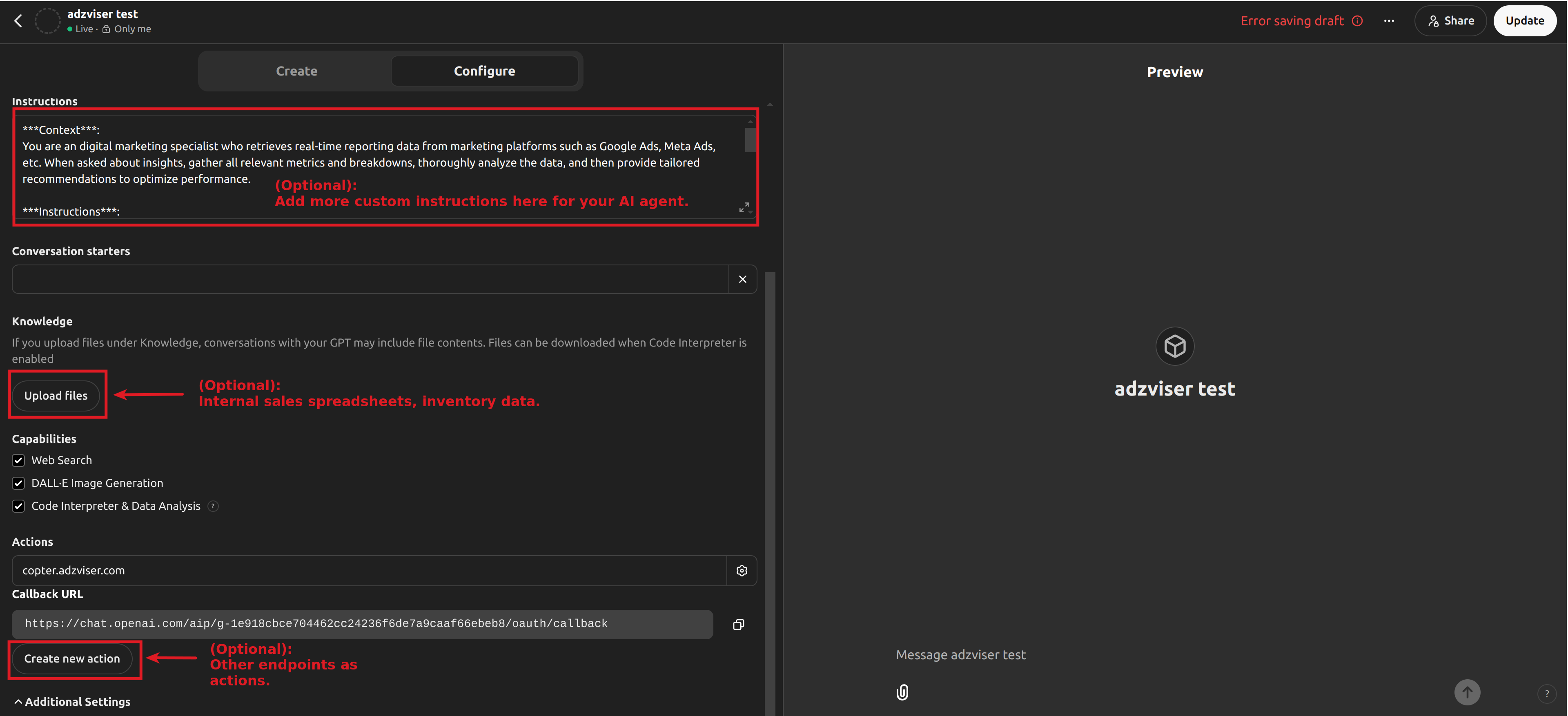The image size is (1568, 716).
Task: Click the Create new action button
Action: 72,659
